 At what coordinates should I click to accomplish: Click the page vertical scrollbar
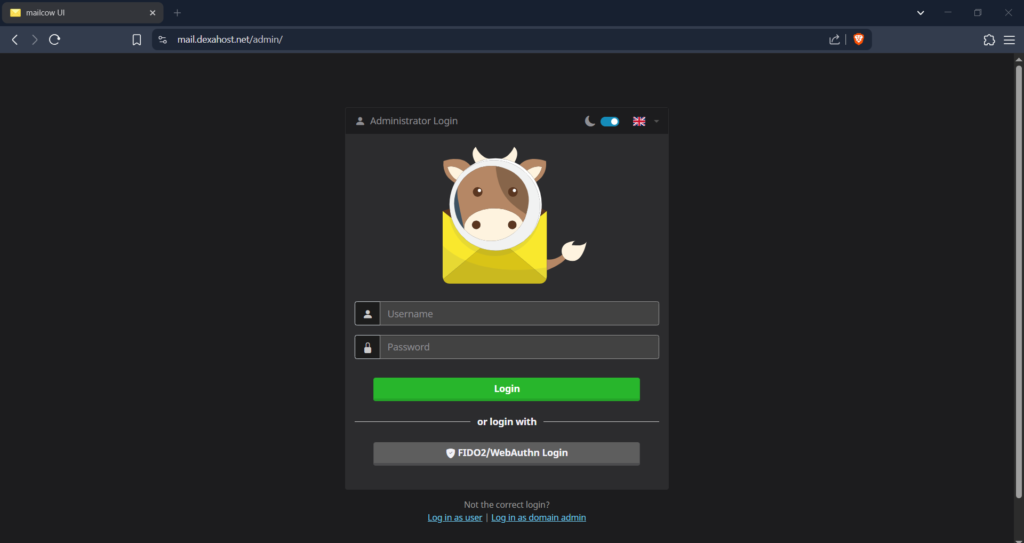click(1018, 281)
